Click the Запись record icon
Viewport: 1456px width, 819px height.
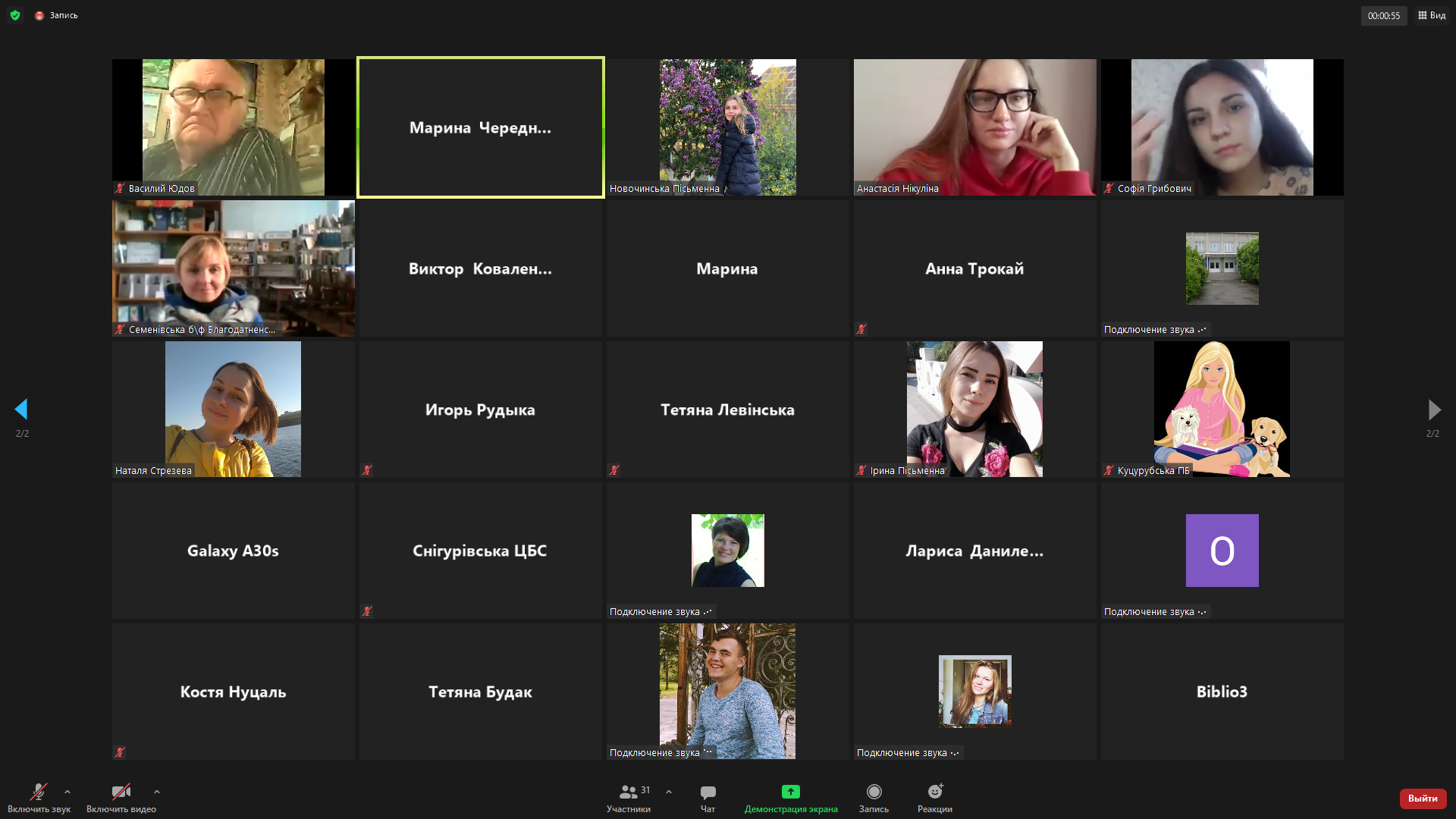coord(874,792)
